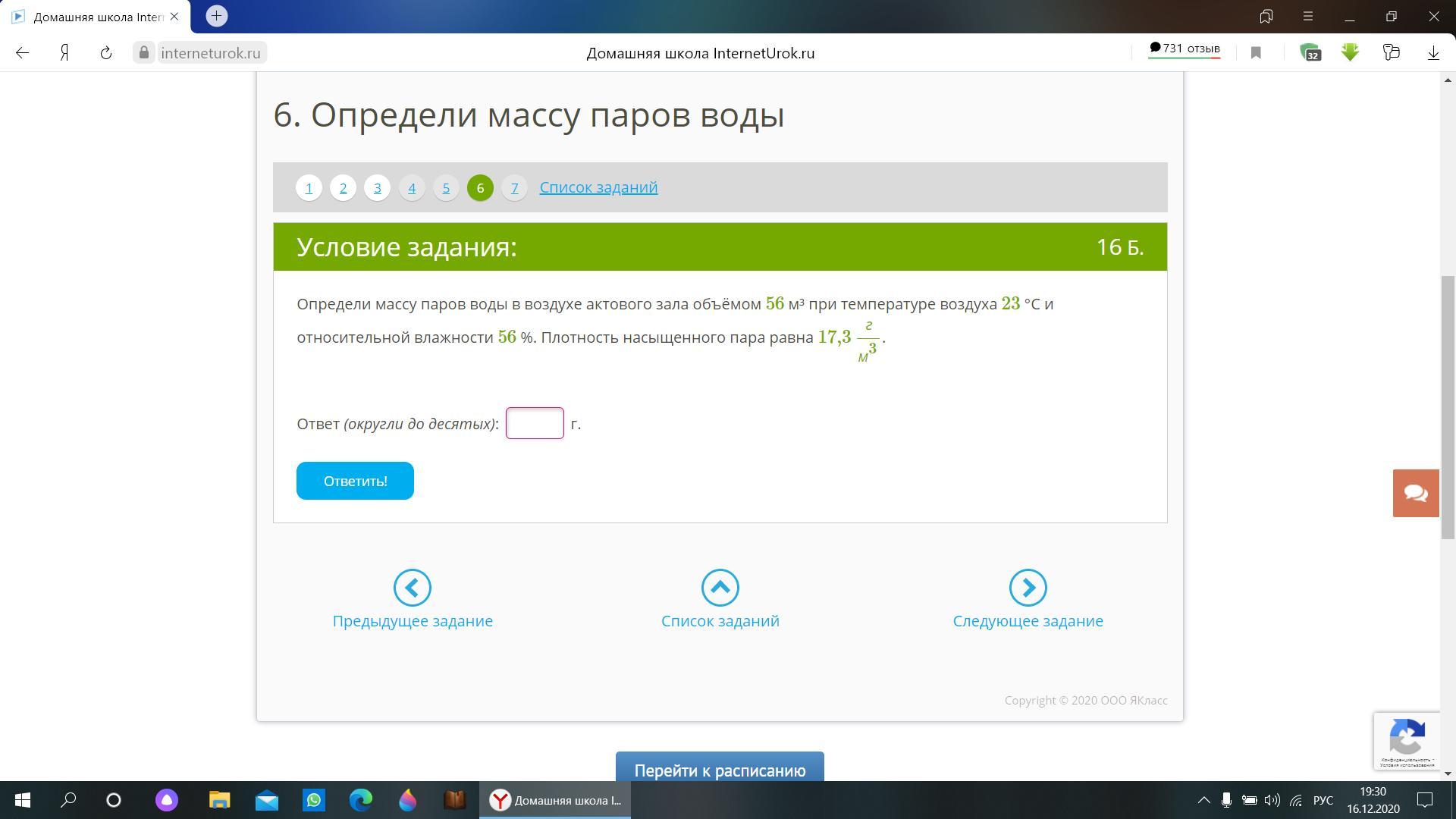The image size is (1456, 819).
Task: Open the bookmark icon in address bar
Action: point(1256,52)
